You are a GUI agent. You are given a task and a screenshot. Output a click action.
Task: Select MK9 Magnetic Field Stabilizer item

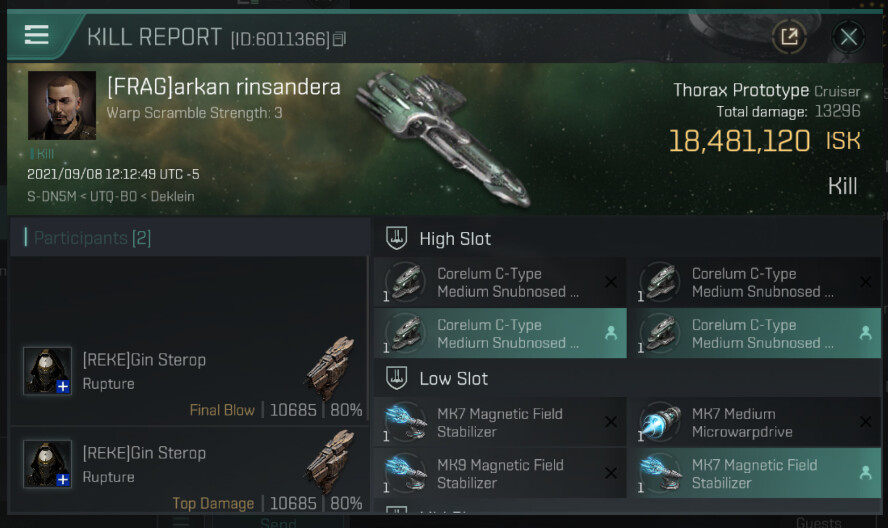pyautogui.click(x=501, y=474)
